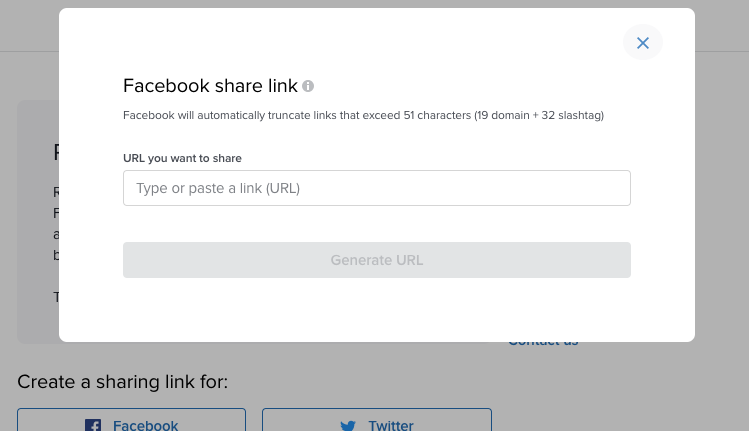
Task: Close the Facebook share link dialog
Action: click(x=642, y=43)
